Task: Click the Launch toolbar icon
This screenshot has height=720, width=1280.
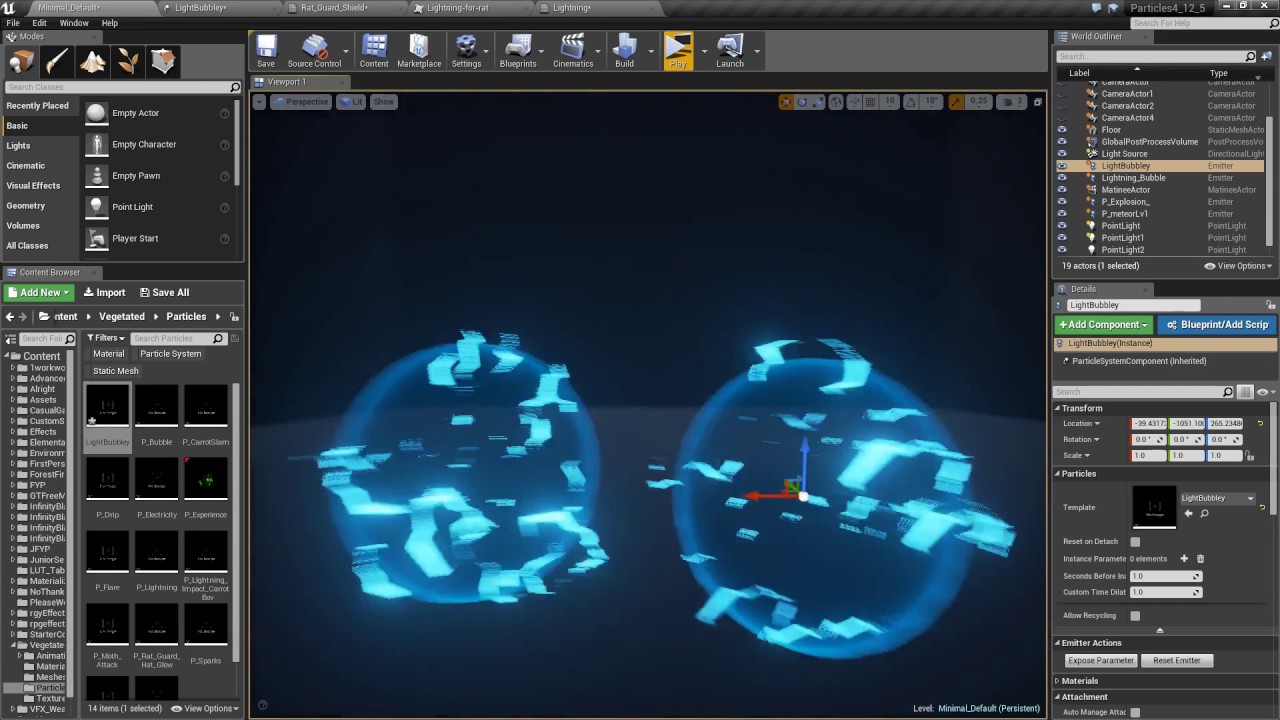Action: [730, 51]
